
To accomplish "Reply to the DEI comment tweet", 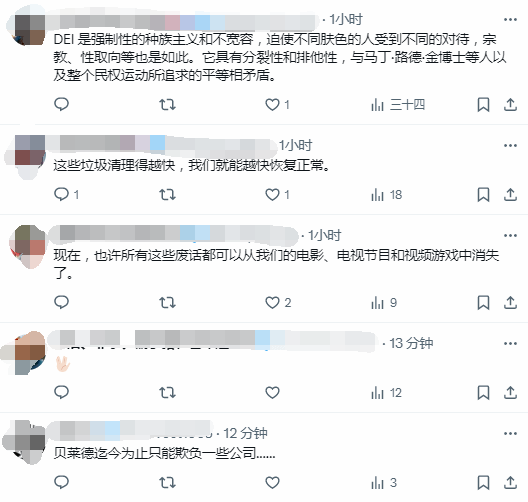I will click(61, 104).
